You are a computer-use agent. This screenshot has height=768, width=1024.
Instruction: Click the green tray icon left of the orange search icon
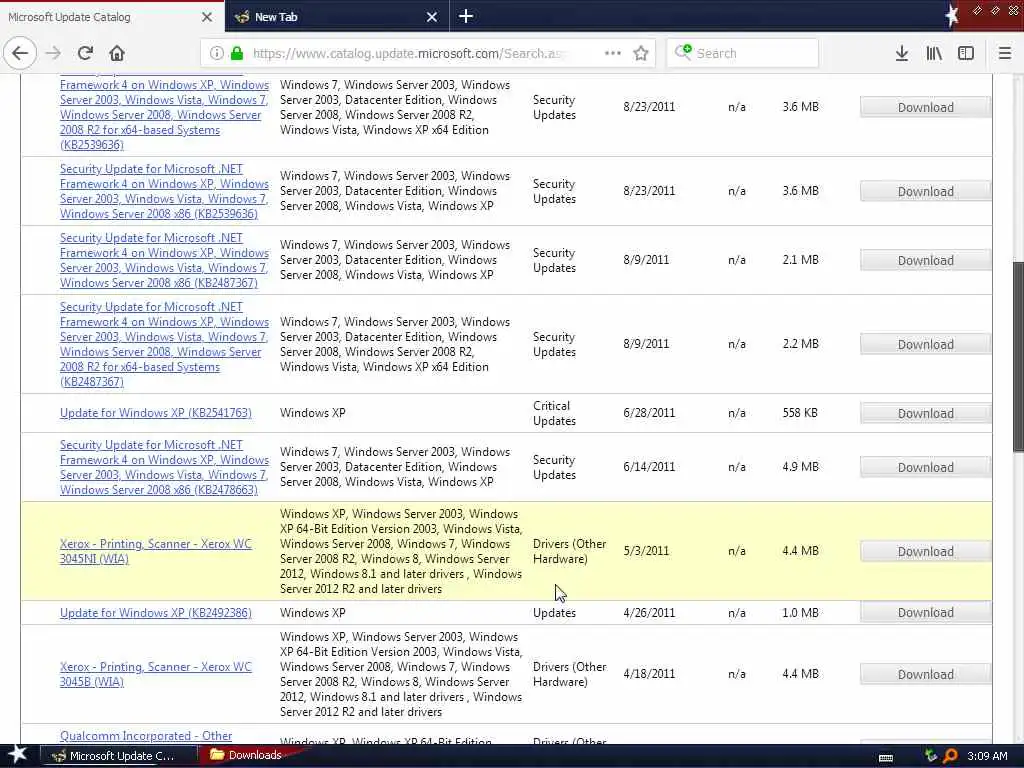(931, 756)
